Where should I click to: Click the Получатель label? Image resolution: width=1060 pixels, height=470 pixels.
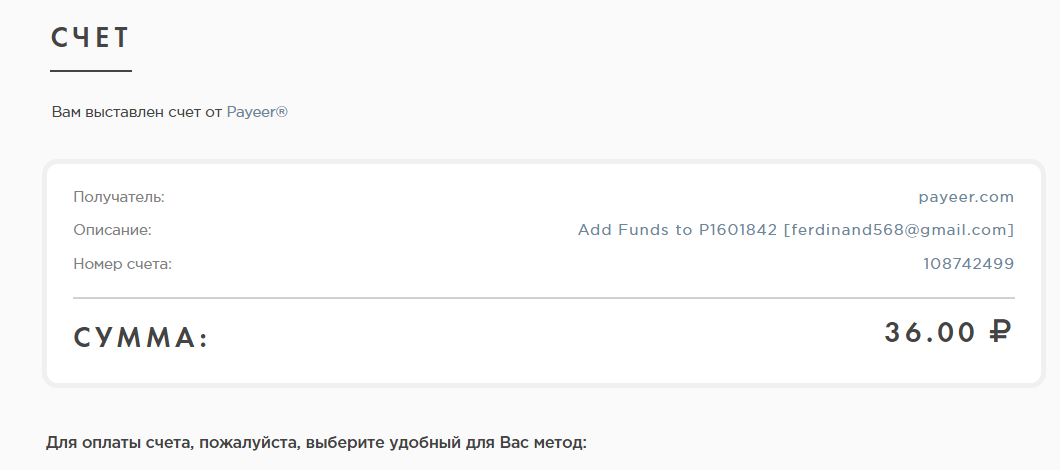tap(119, 197)
